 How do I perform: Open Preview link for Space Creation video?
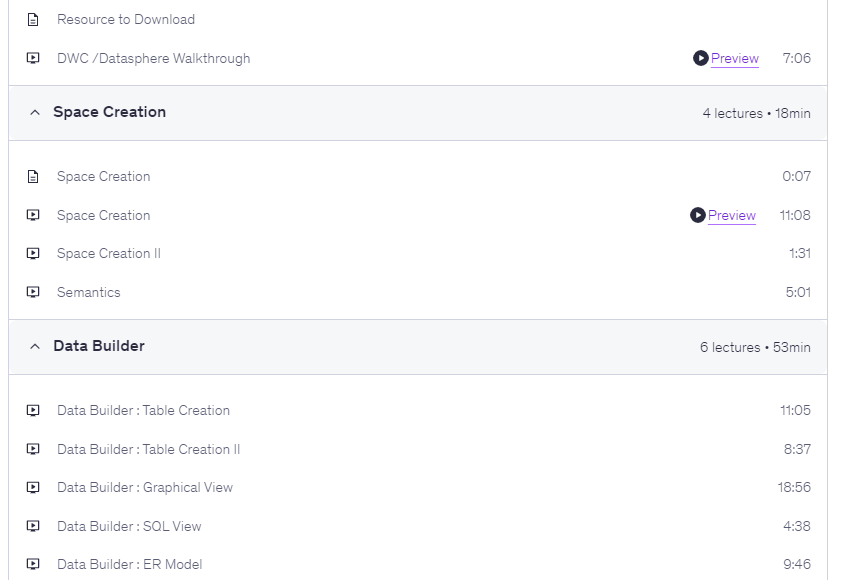(732, 215)
